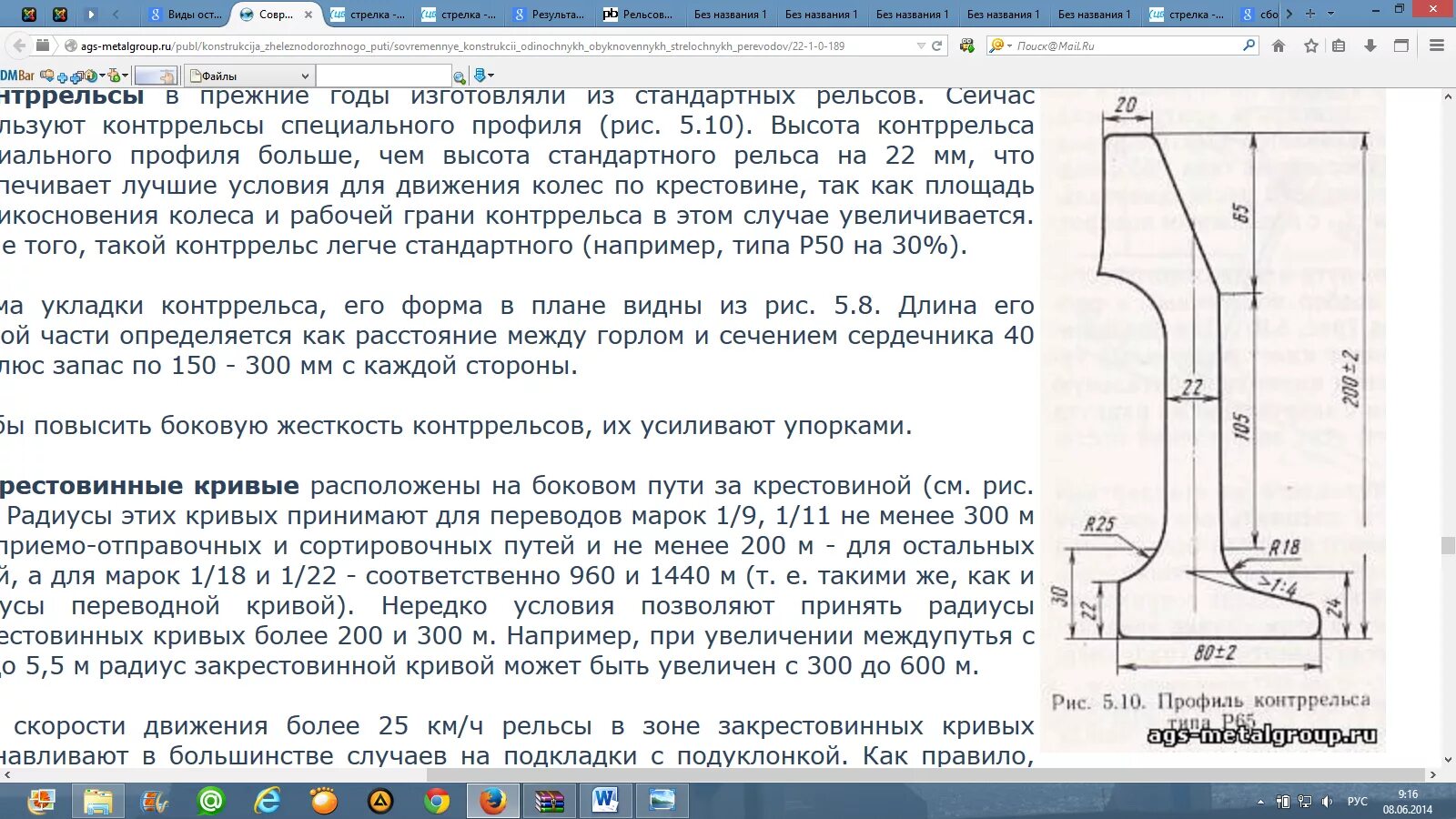Open the downloads arrow icon
The width and height of the screenshot is (1456, 819).
coord(1370,45)
